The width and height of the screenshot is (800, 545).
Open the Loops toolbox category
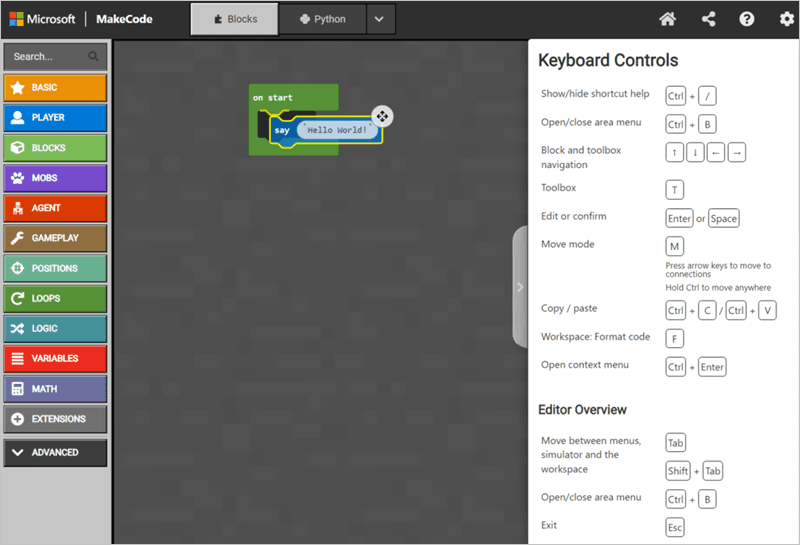(55, 299)
